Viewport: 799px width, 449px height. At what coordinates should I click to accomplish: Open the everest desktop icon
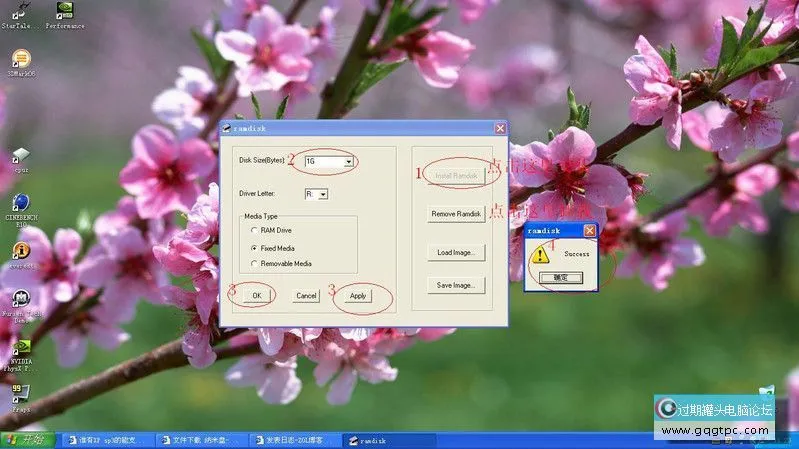pyautogui.click(x=20, y=251)
